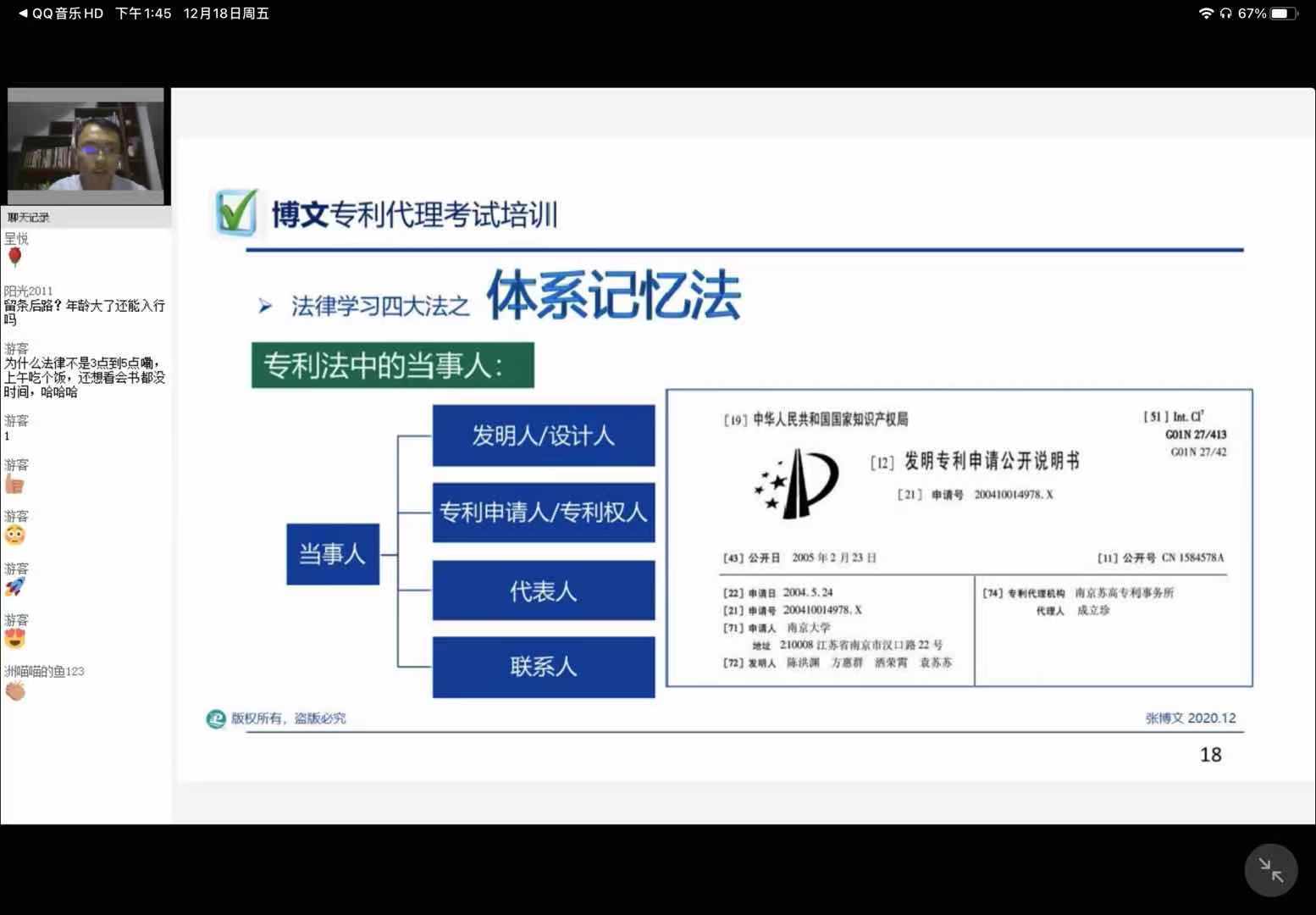This screenshot has height=915, width=1316.
Task: Select the 联系人 box on slide
Action: click(x=543, y=667)
